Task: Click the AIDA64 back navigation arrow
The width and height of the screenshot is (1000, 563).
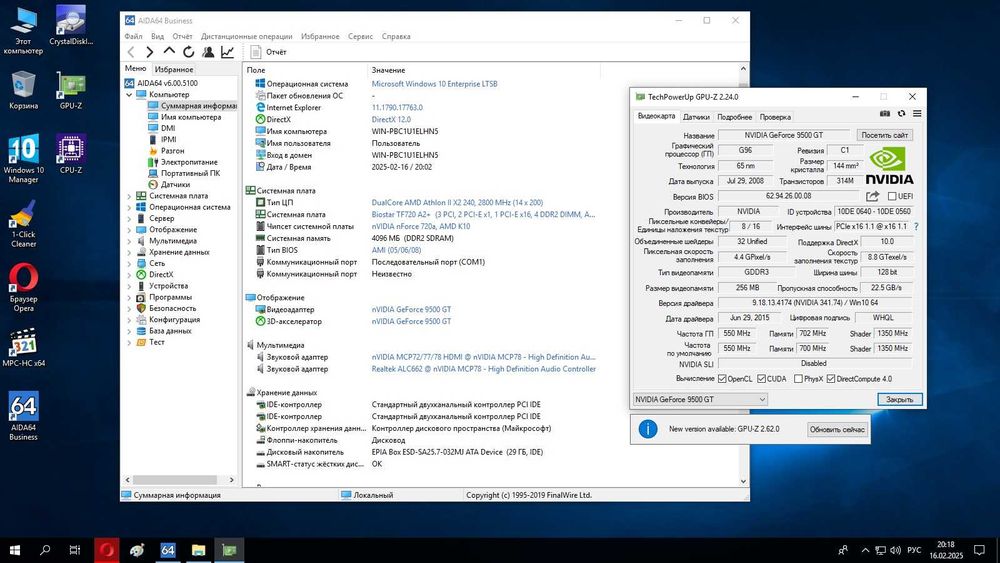Action: [x=131, y=52]
